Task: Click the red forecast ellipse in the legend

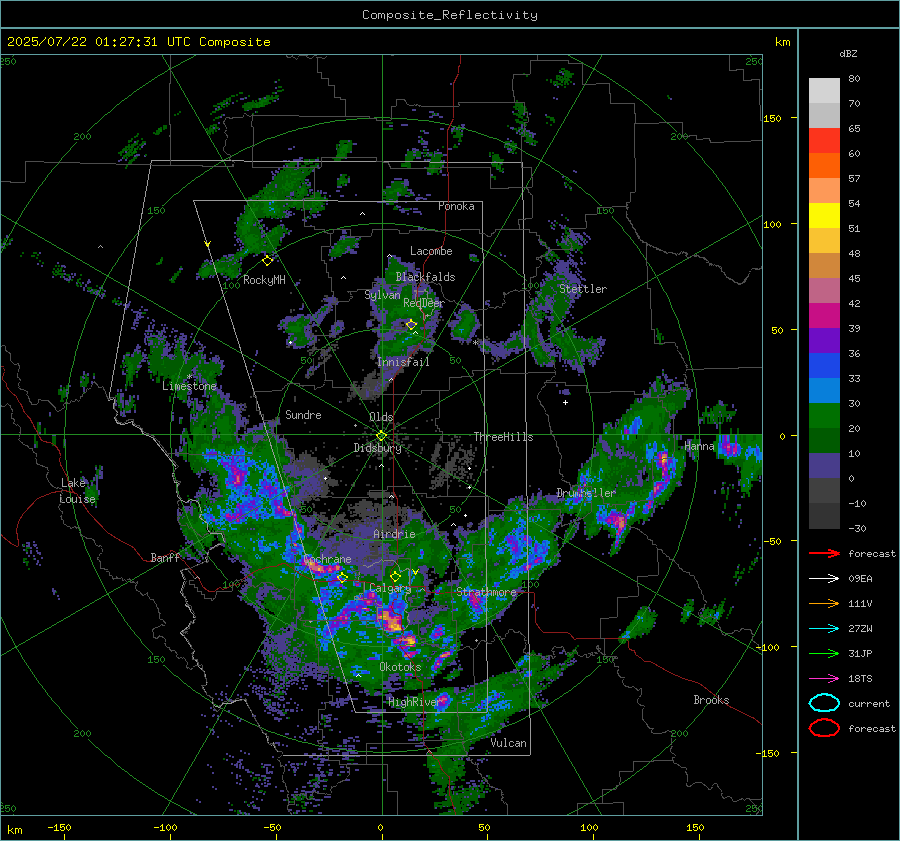Action: [x=824, y=728]
